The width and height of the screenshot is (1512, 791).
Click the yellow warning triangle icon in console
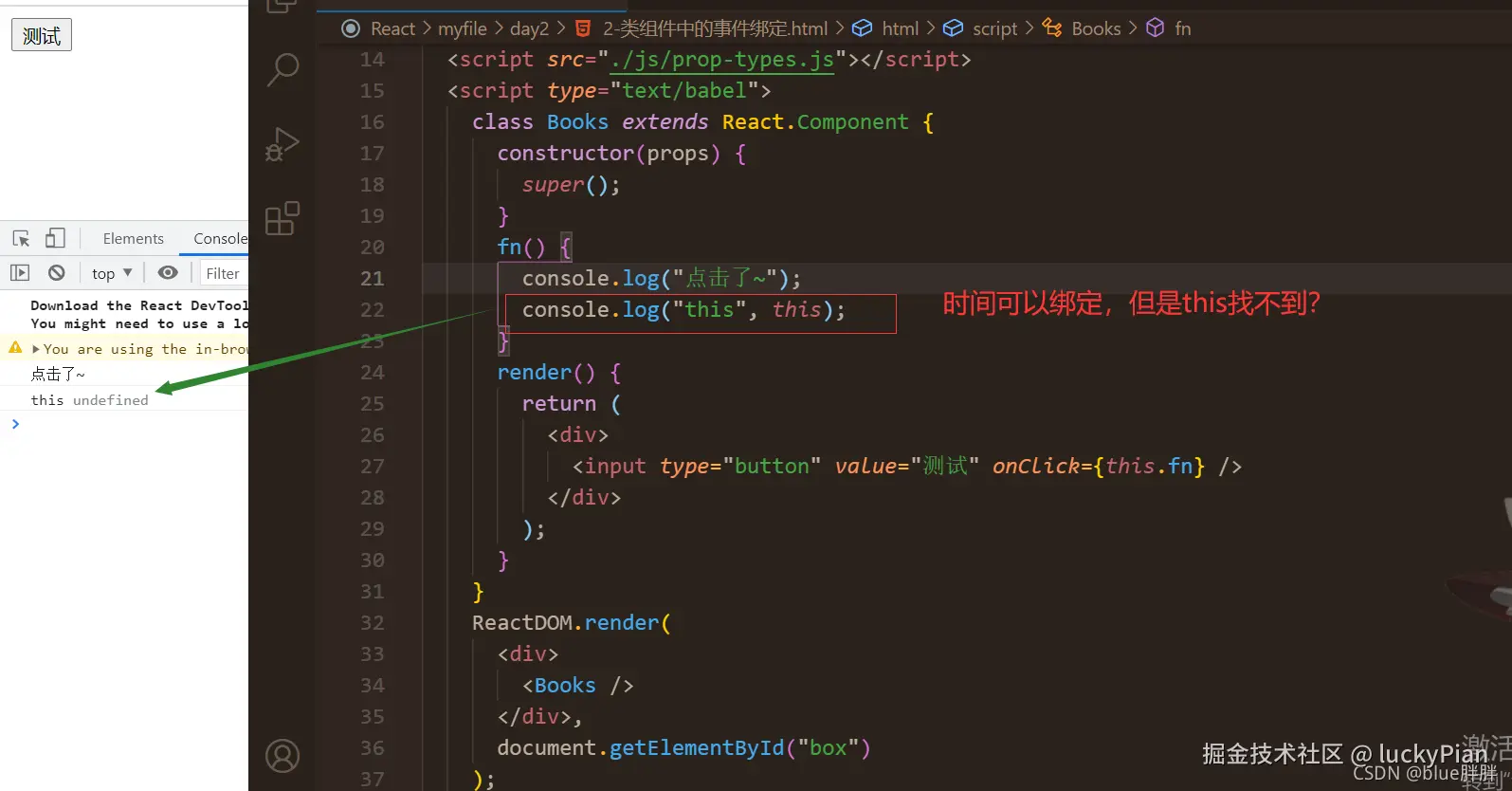15,348
